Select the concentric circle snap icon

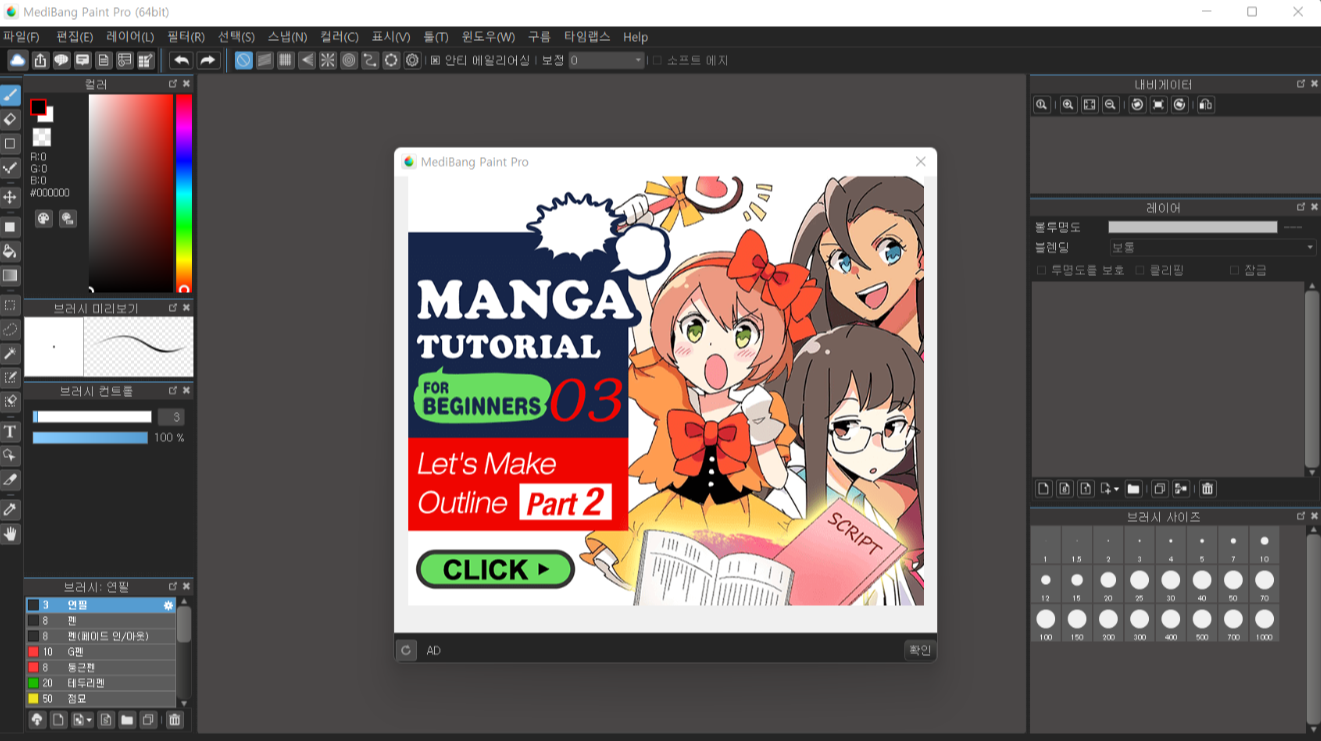click(349, 61)
